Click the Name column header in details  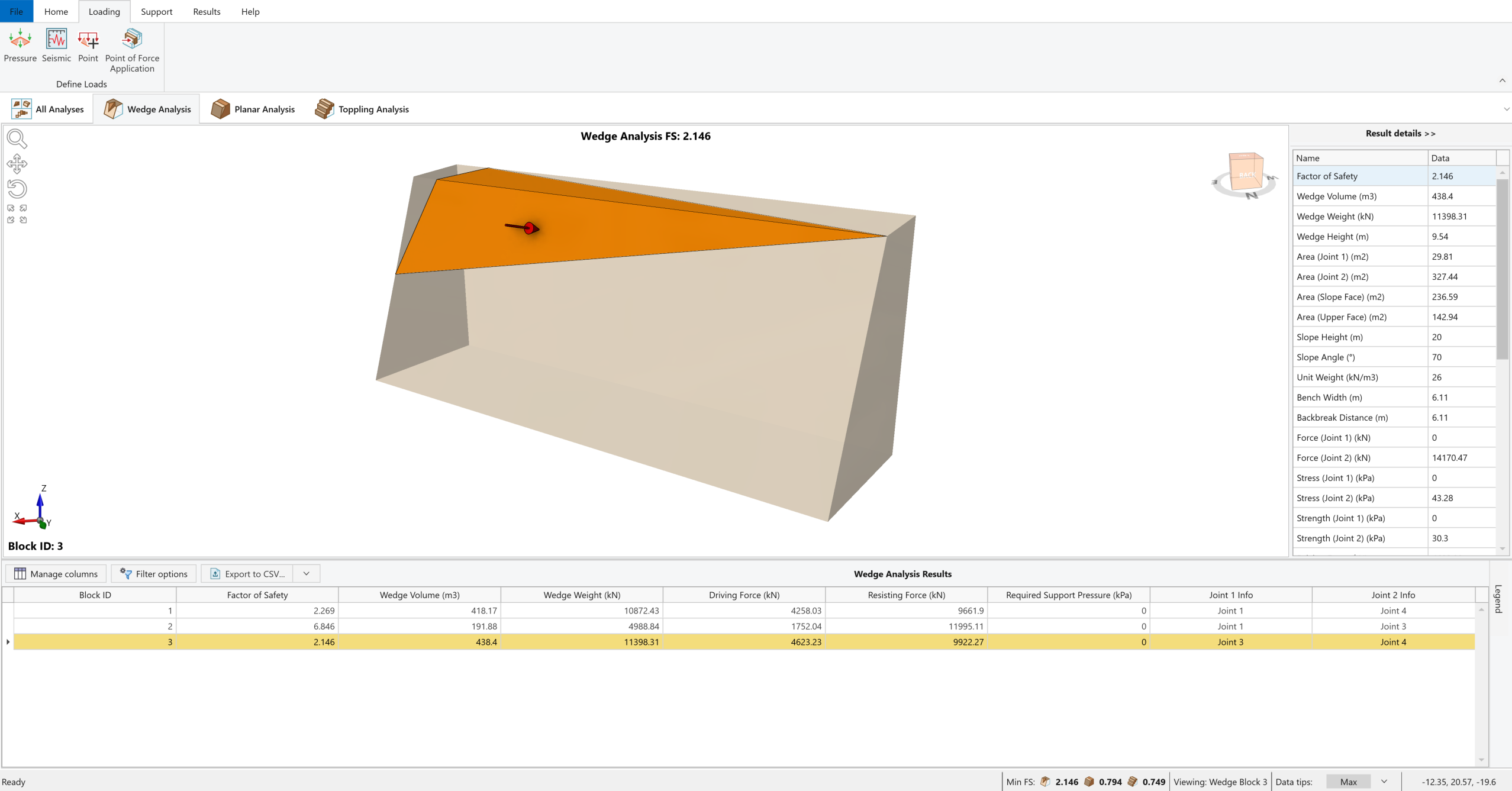(x=1361, y=158)
